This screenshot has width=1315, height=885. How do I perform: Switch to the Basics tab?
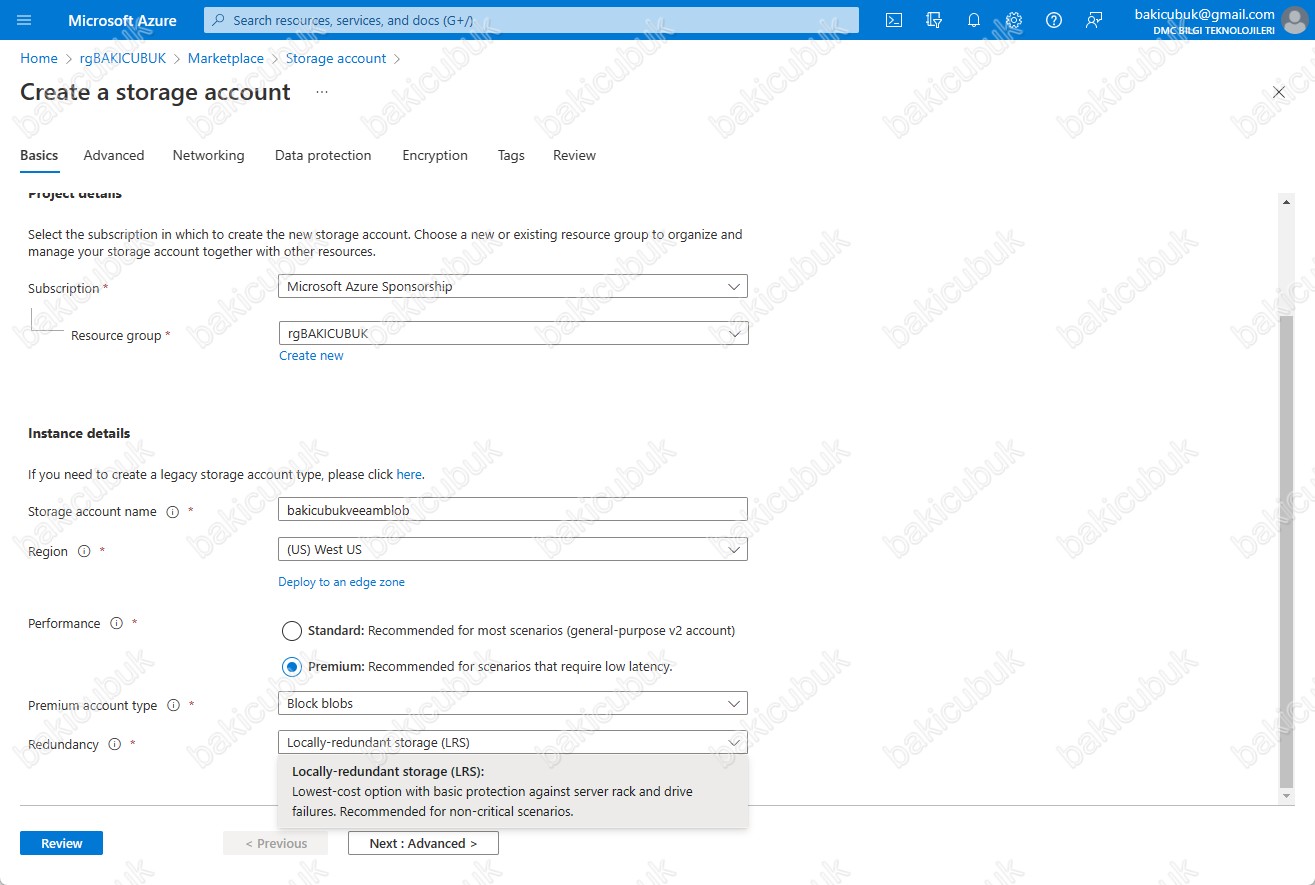tap(39, 156)
